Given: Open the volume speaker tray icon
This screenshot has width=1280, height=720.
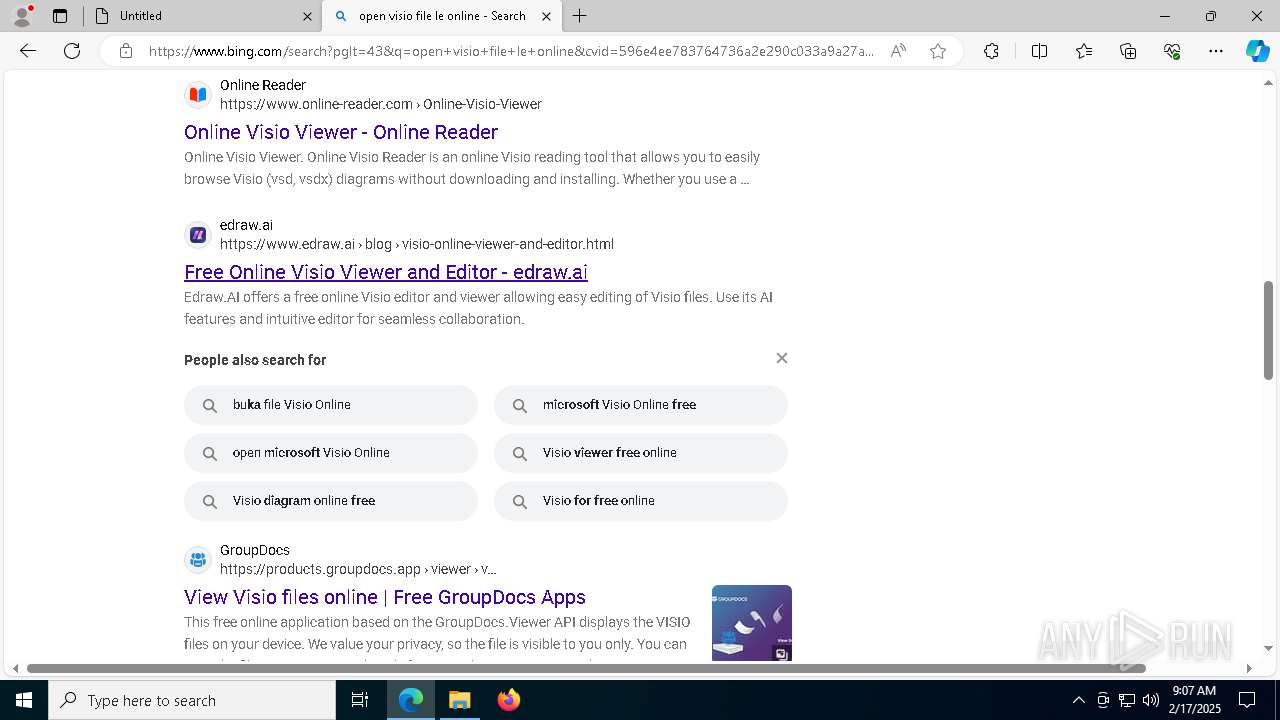Looking at the screenshot, I should pyautogui.click(x=1151, y=700).
